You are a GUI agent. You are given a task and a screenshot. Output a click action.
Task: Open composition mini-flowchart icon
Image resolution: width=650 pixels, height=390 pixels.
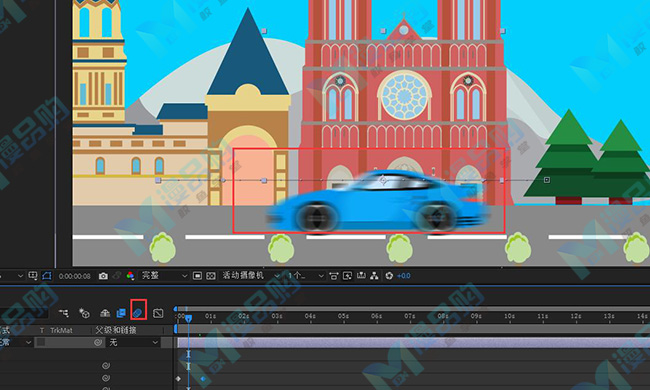point(64,313)
